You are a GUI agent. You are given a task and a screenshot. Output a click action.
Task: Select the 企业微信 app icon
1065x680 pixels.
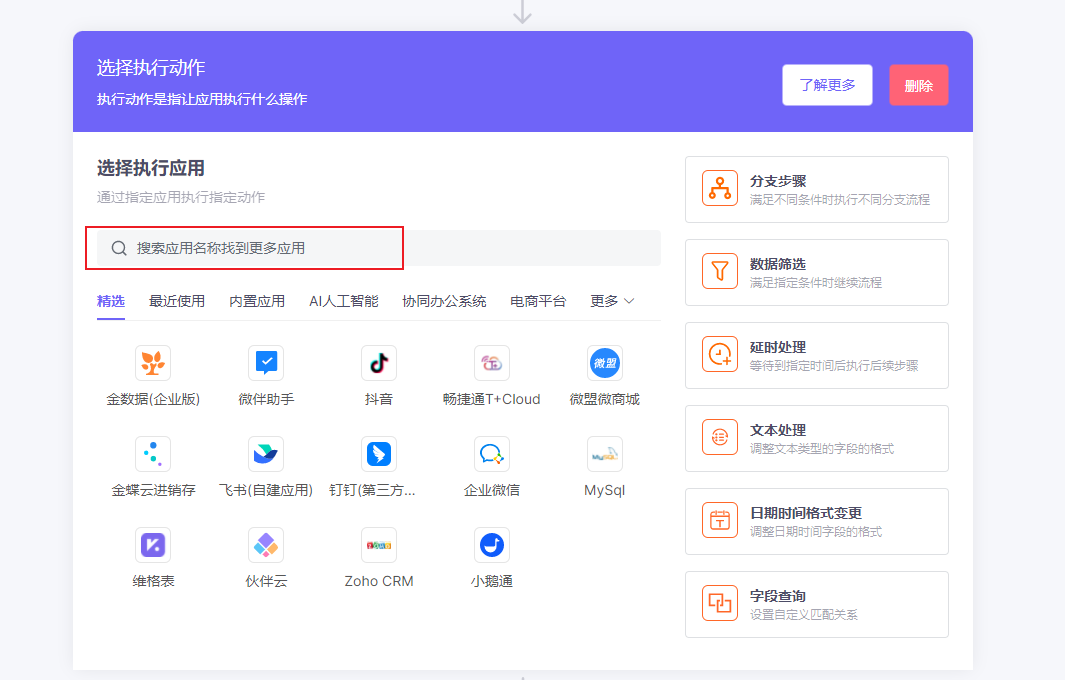coord(492,454)
